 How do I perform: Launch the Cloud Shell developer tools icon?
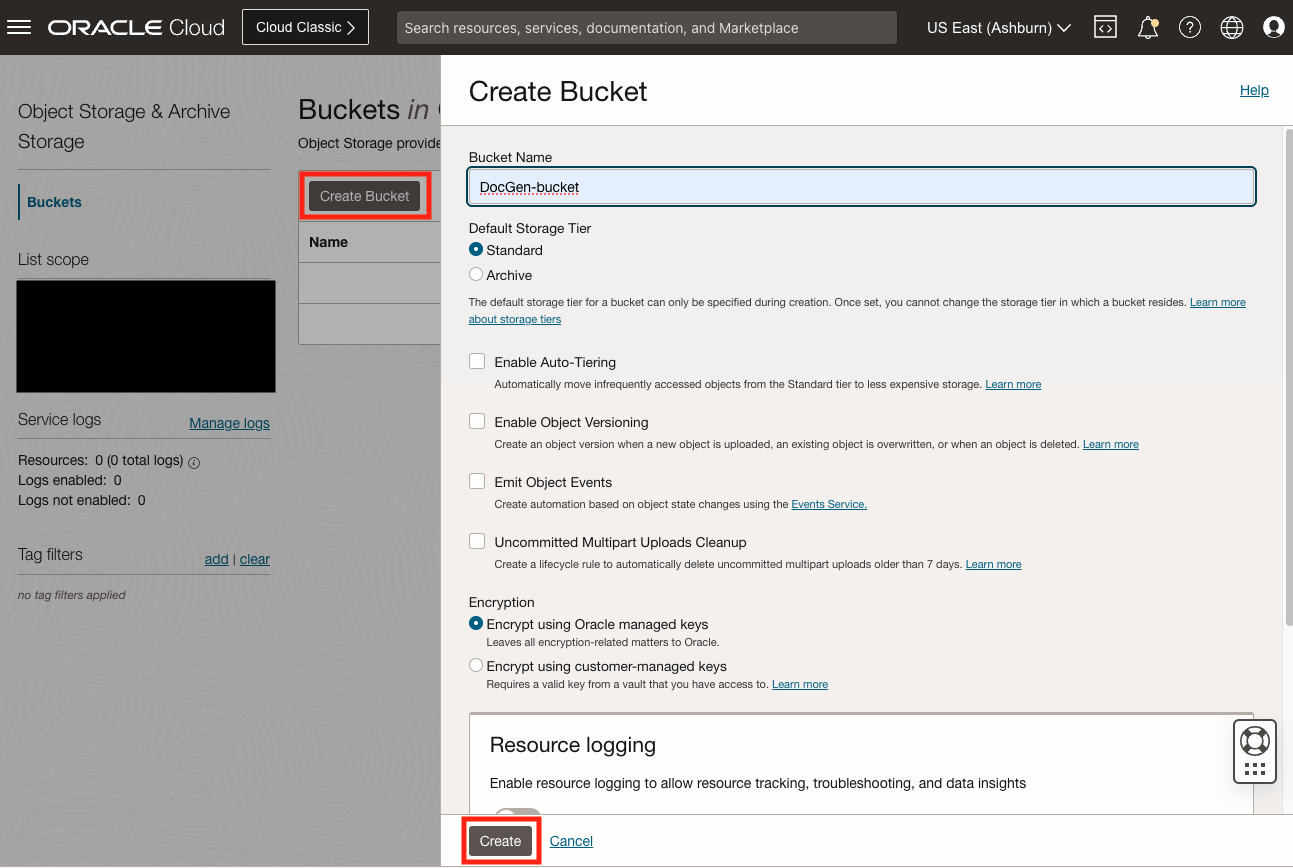tap(1105, 27)
